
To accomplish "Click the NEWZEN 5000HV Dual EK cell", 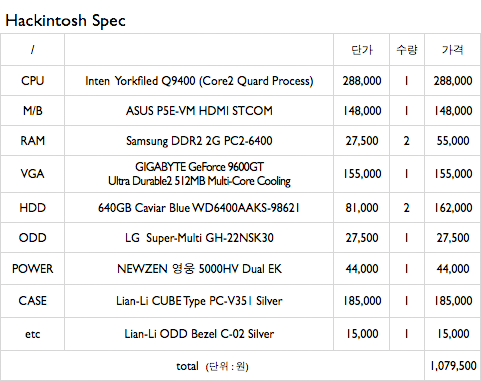I will (199, 269).
